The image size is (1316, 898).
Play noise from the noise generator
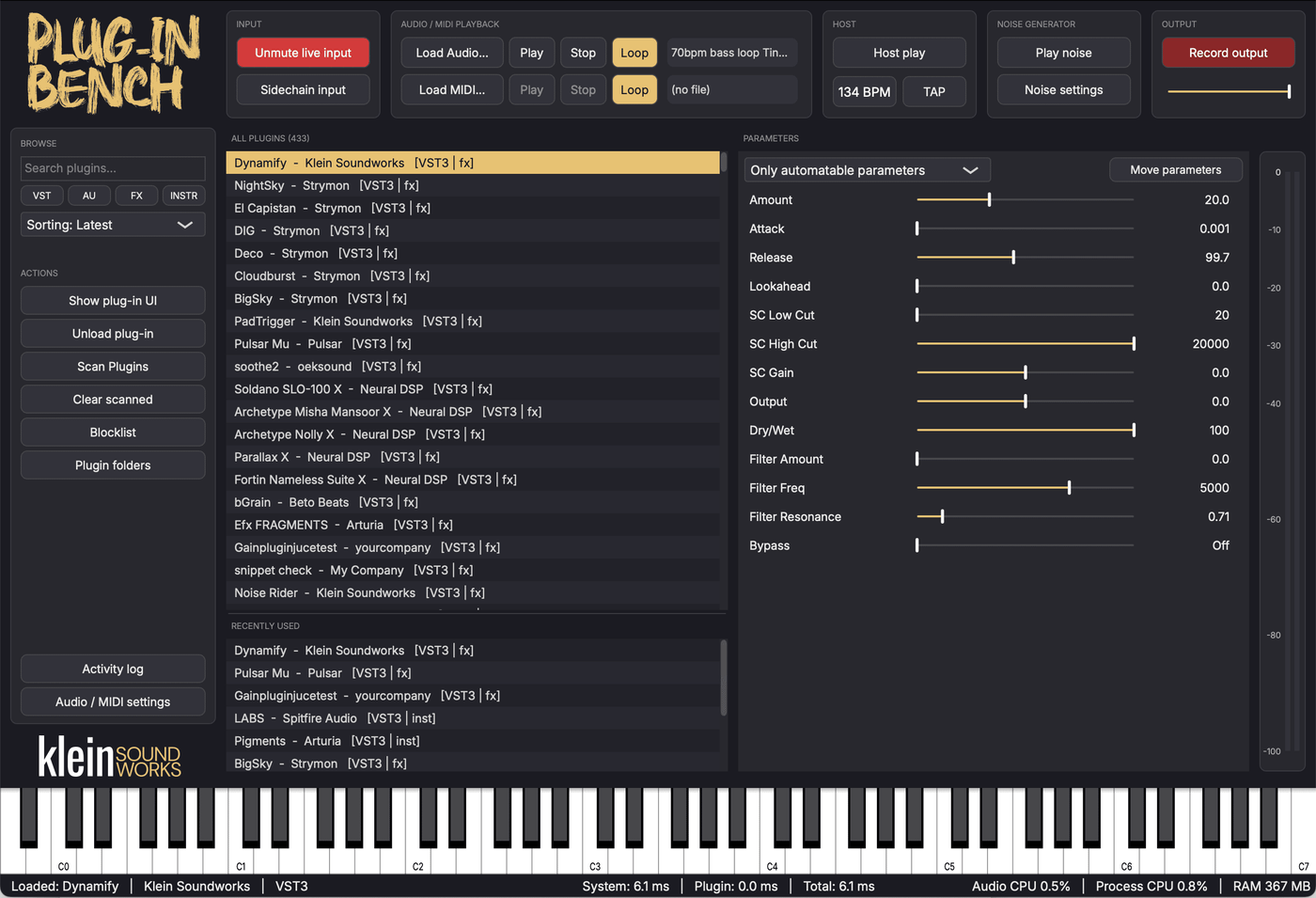(x=1064, y=53)
